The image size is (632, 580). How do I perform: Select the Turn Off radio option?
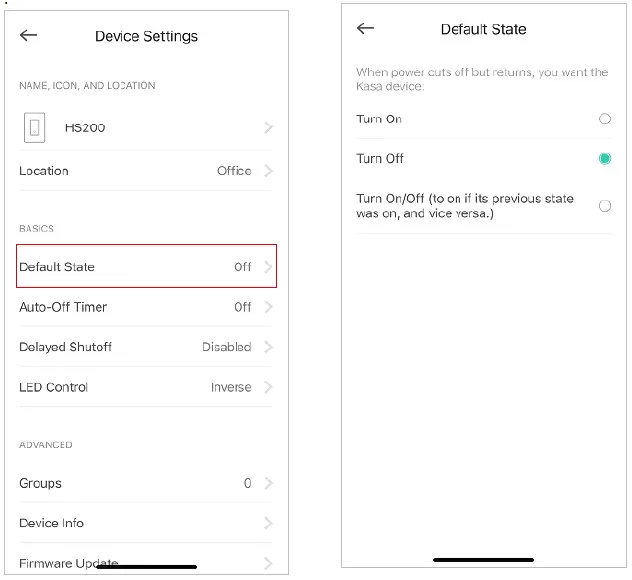[x=604, y=159]
